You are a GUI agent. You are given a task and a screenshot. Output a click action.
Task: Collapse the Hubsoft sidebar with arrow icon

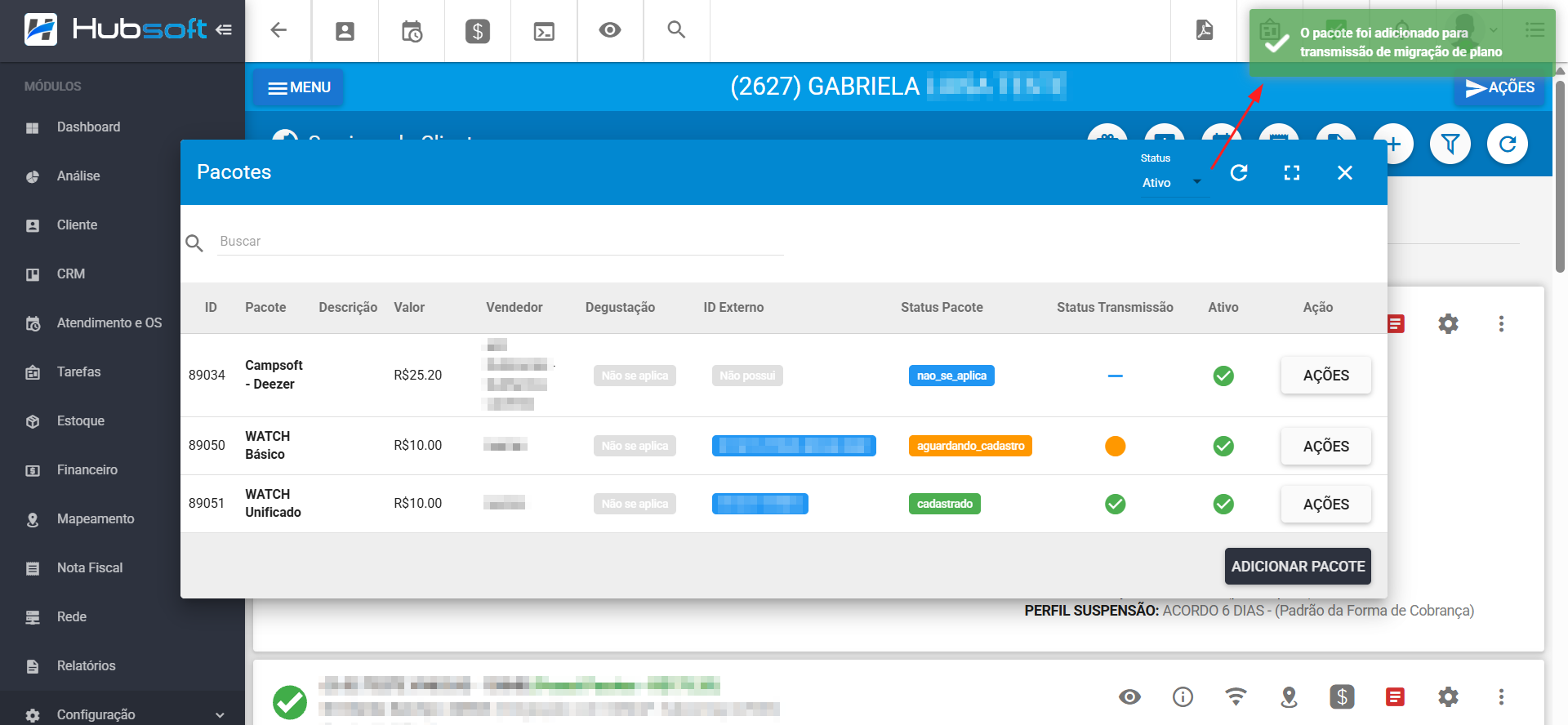(224, 30)
